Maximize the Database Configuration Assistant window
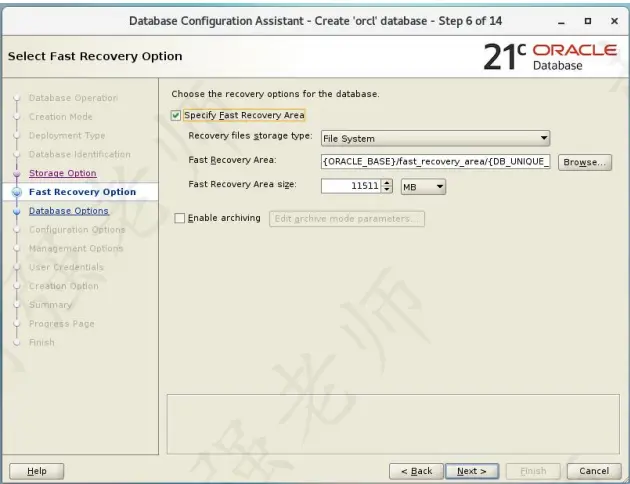This screenshot has height=484, width=630. coord(588,21)
